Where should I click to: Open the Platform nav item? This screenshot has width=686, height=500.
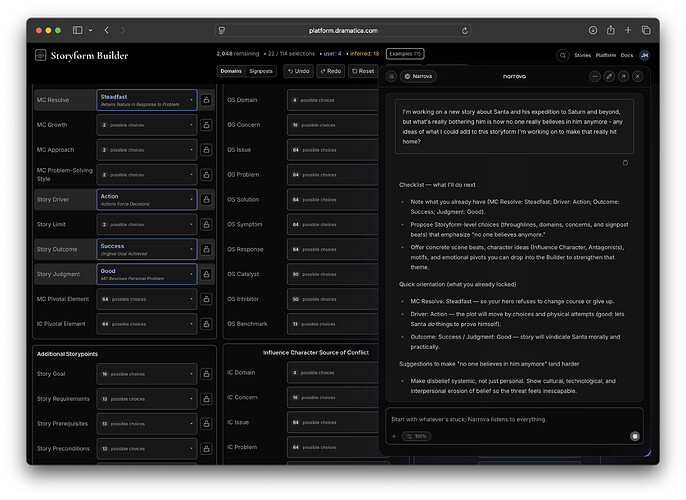click(606, 55)
